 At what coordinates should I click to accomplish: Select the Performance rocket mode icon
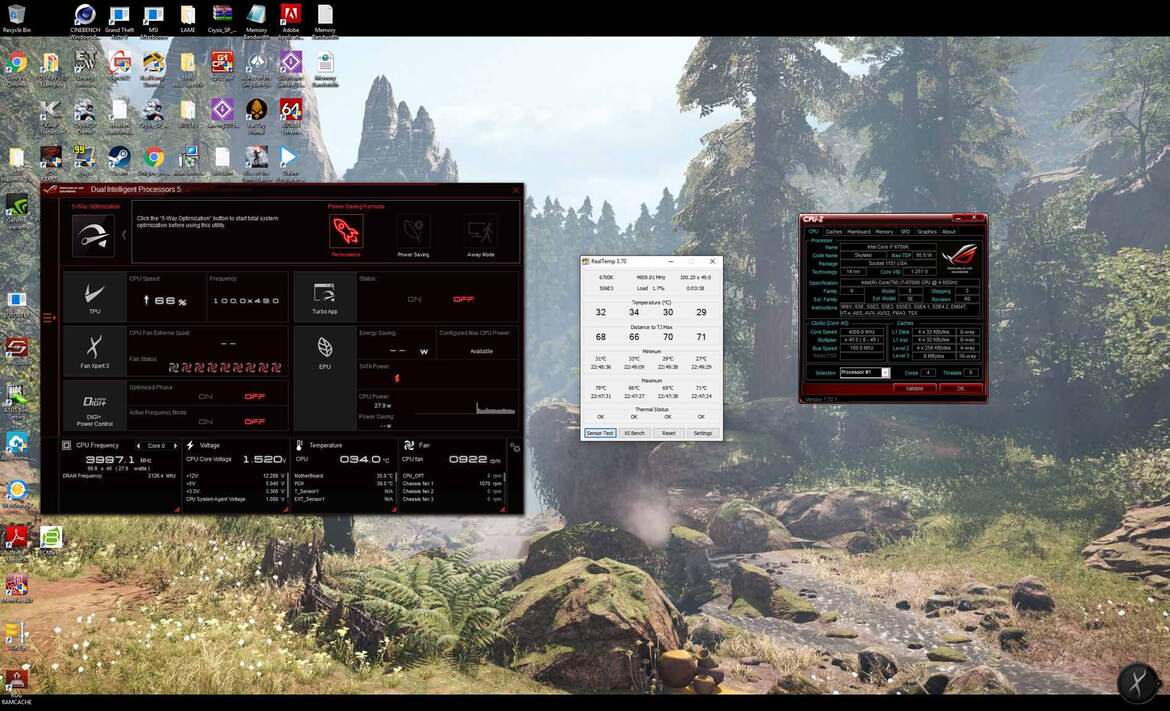[x=345, y=231]
